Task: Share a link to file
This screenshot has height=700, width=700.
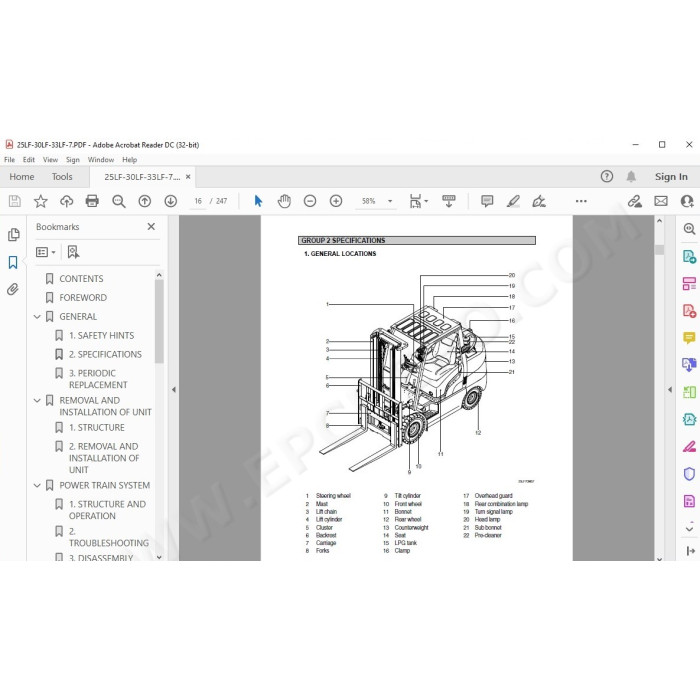Action: pyautogui.click(x=634, y=201)
